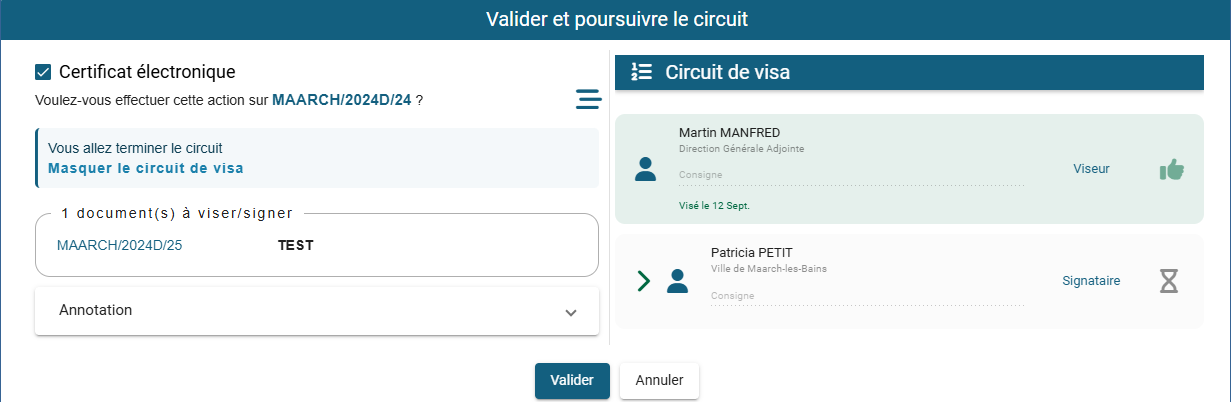1231x402 pixels.
Task: Click the green current-step arrow icon
Action: (643, 281)
